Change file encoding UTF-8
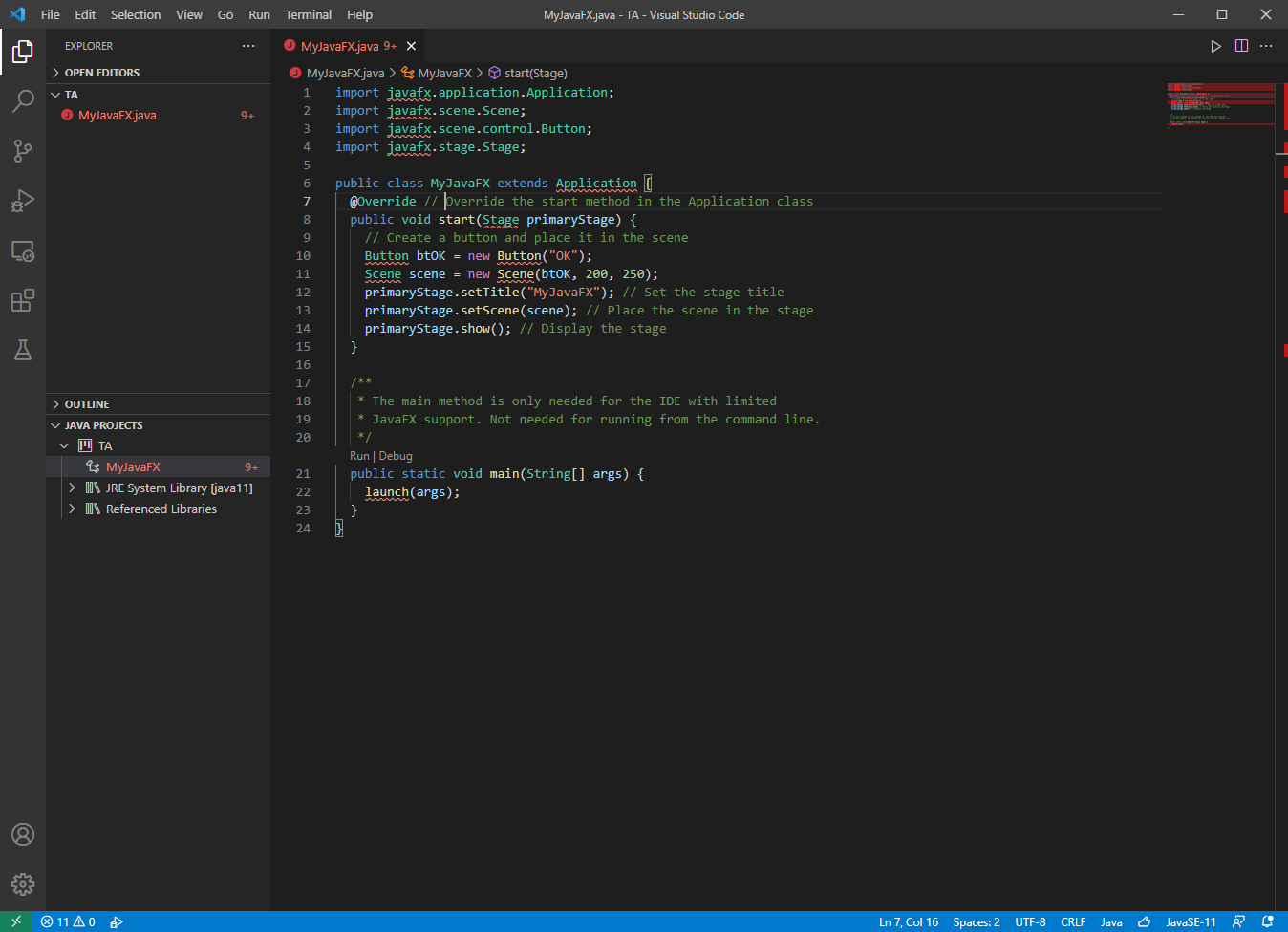Viewport: 1288px width, 932px height. point(1030,921)
